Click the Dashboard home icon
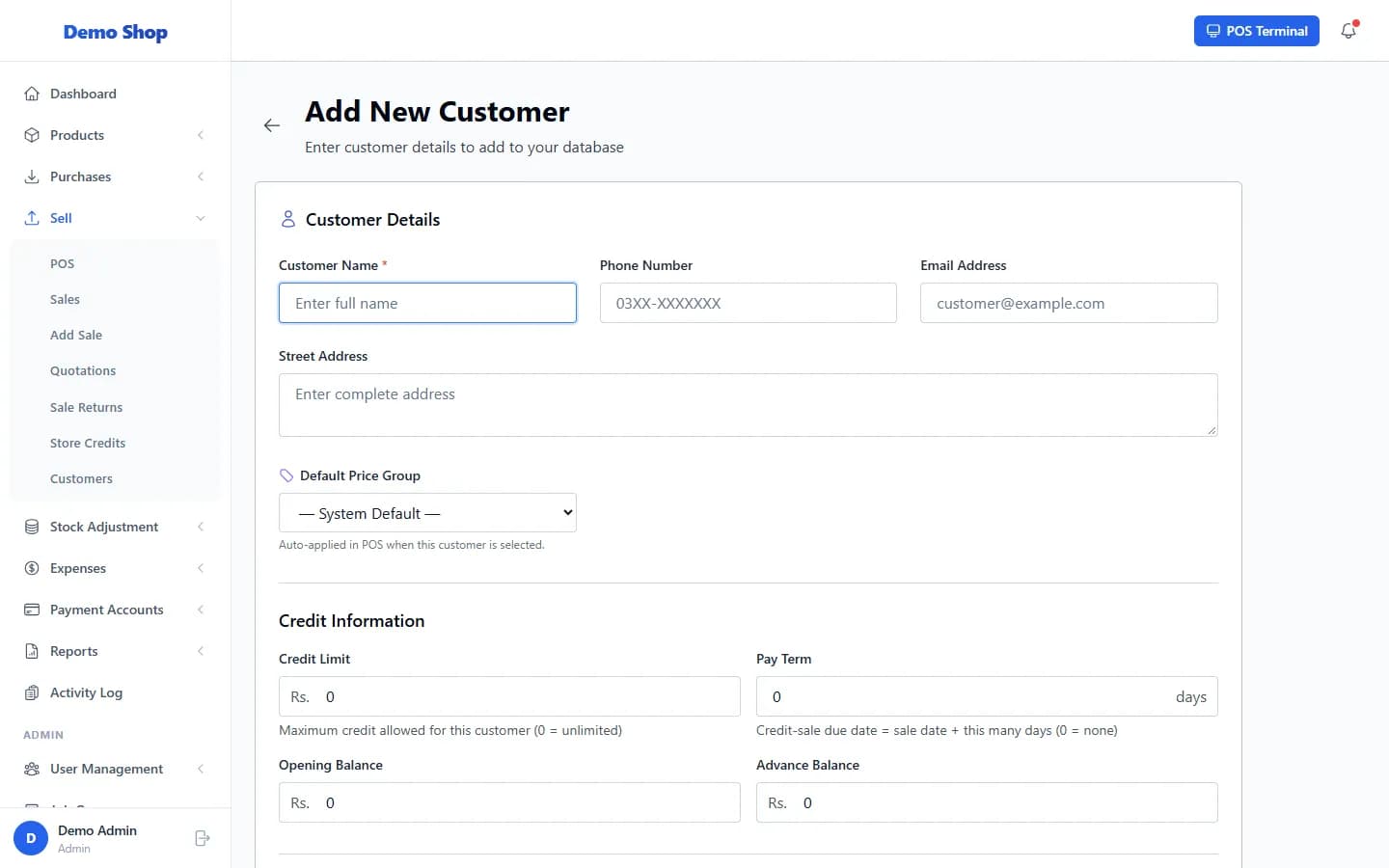The image size is (1389, 868). tap(32, 94)
